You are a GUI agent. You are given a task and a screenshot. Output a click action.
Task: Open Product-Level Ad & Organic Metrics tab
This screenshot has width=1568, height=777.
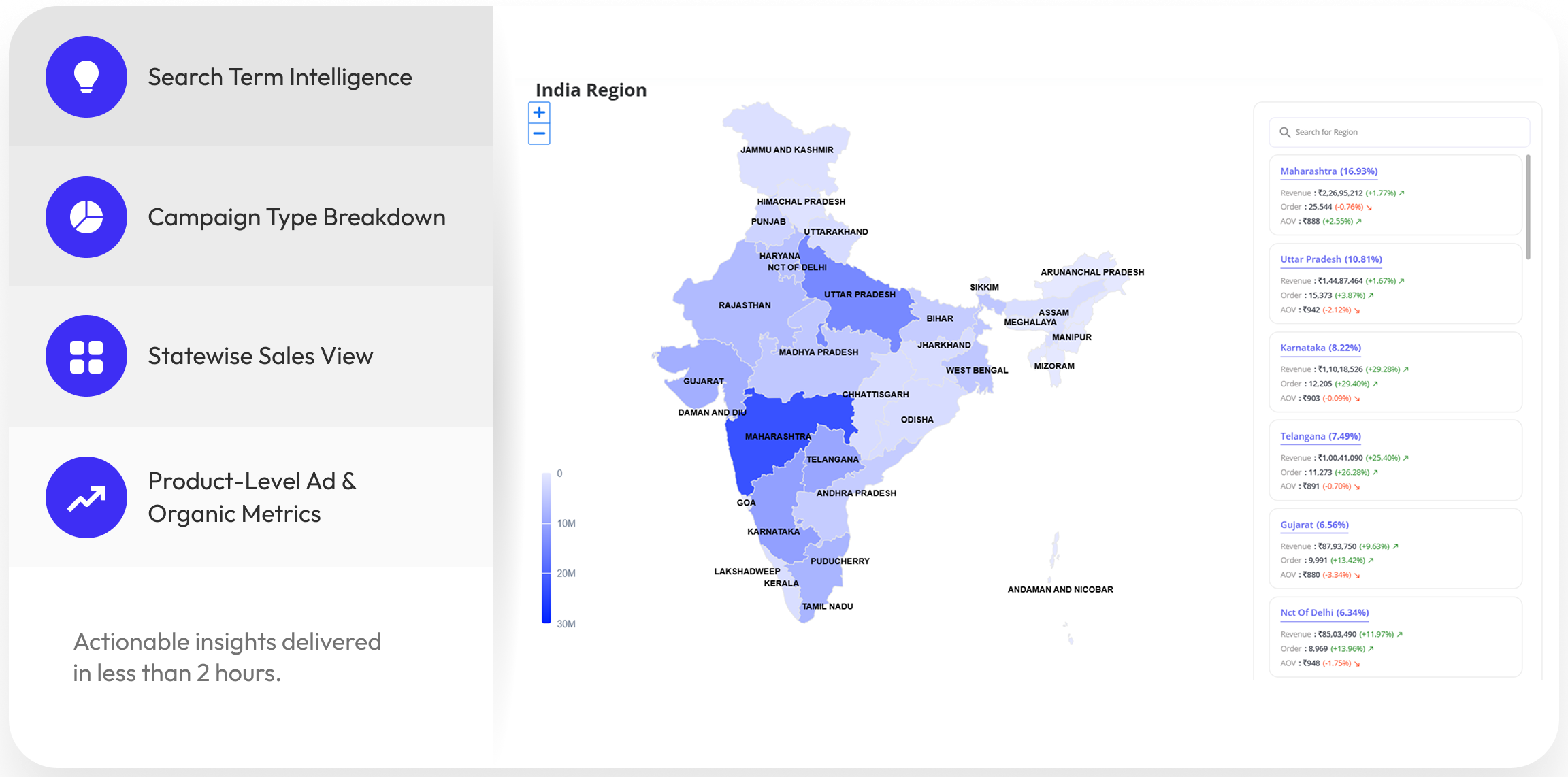pos(252,497)
